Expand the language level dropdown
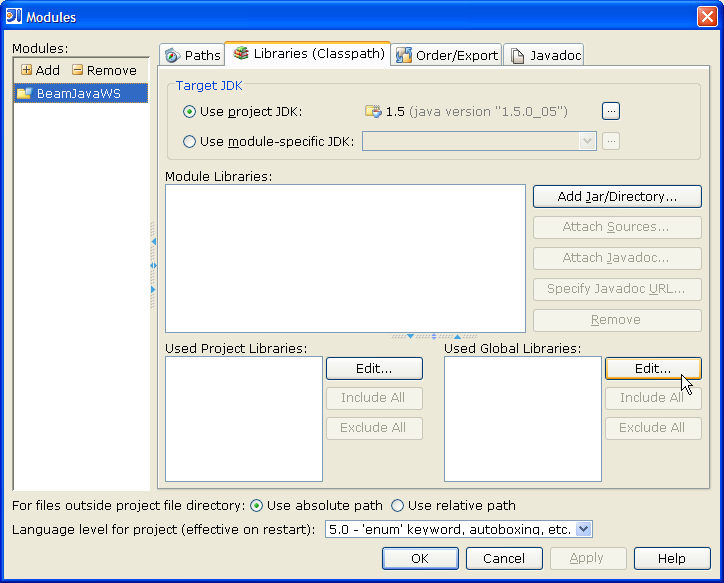 coord(583,529)
